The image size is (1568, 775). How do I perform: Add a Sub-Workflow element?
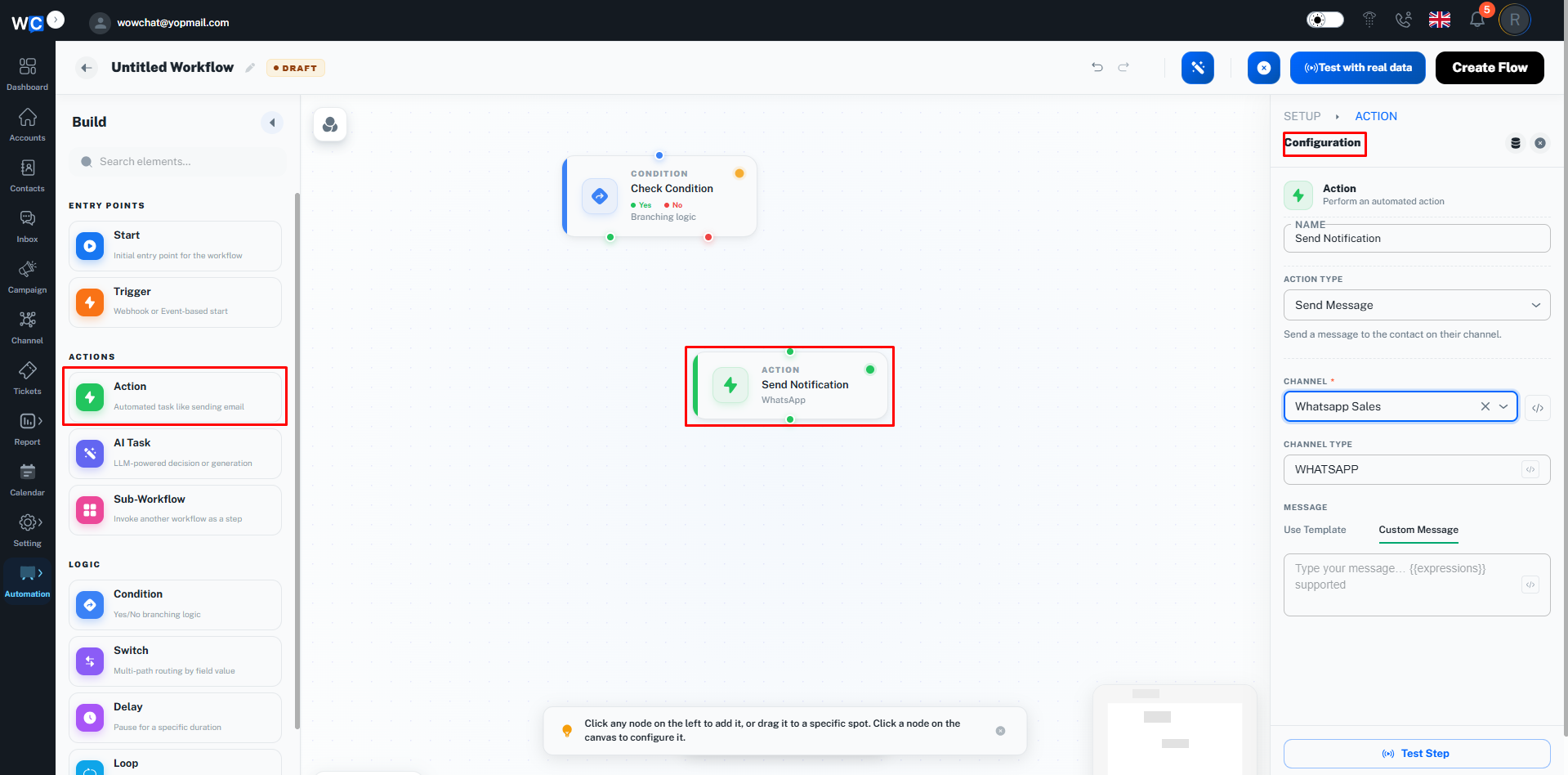[175, 510]
